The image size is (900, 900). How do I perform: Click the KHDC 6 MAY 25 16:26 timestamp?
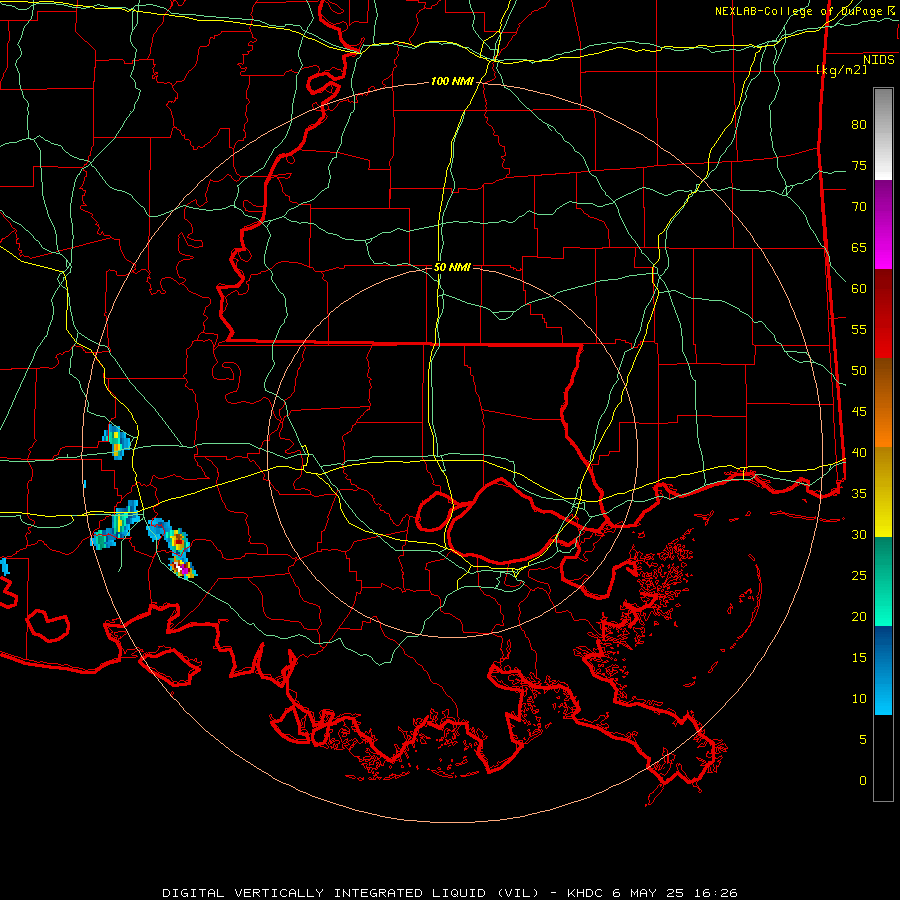pos(652,893)
